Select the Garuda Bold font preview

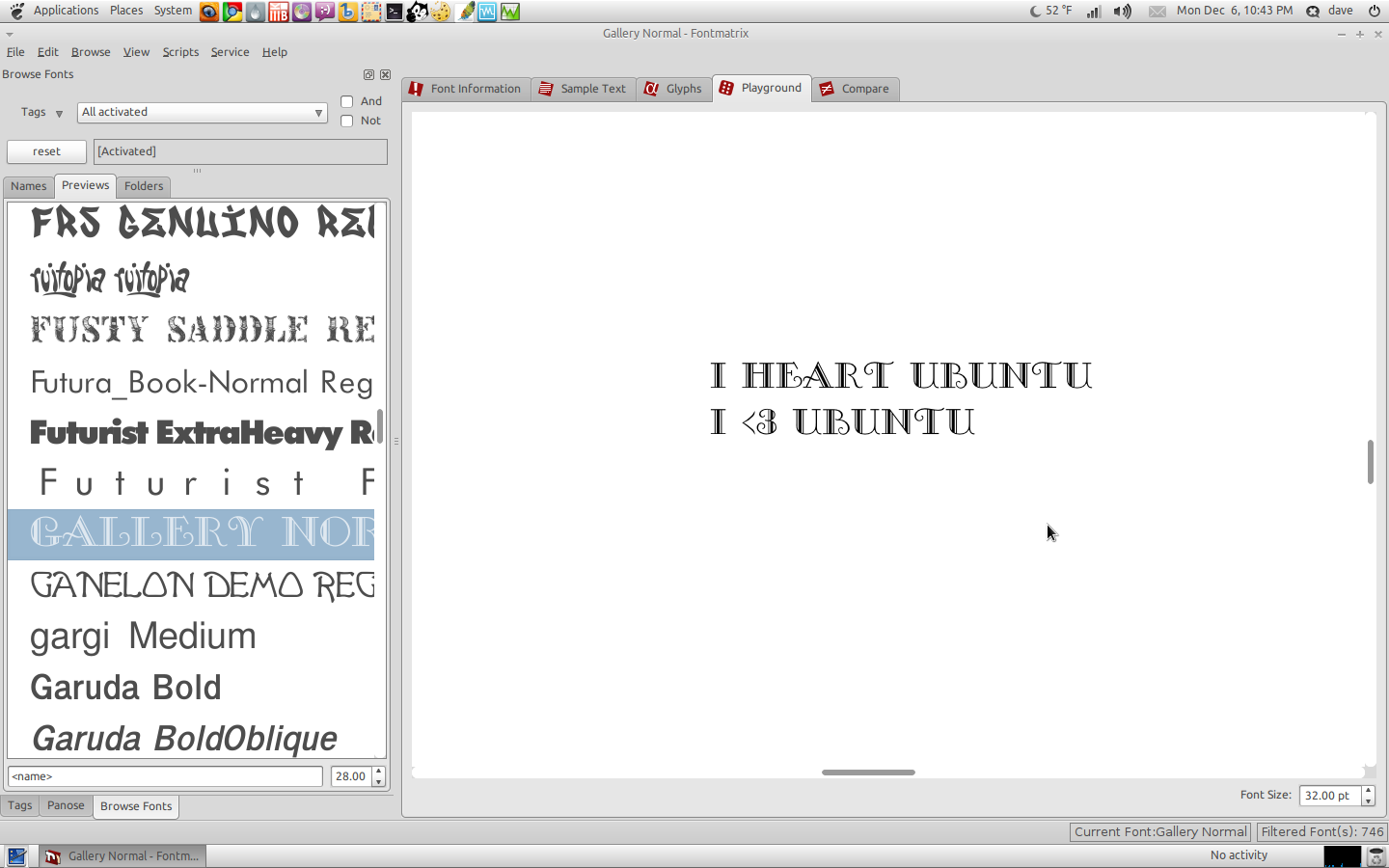pyautogui.click(x=191, y=687)
